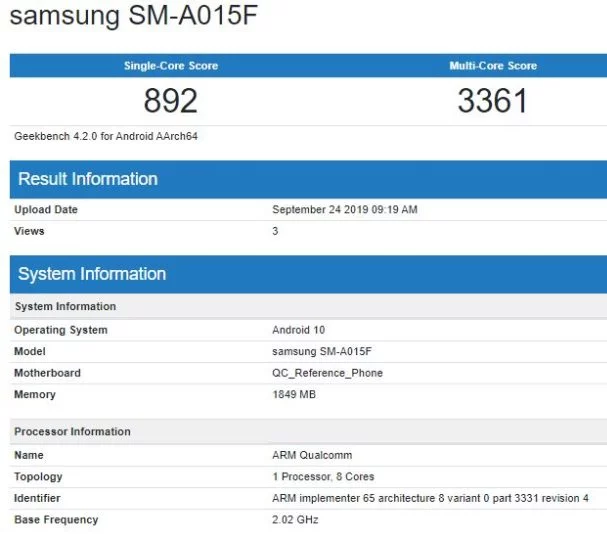Screen dimensions: 607x534
Task: Click the 'Views' row label
Action: tap(29, 231)
